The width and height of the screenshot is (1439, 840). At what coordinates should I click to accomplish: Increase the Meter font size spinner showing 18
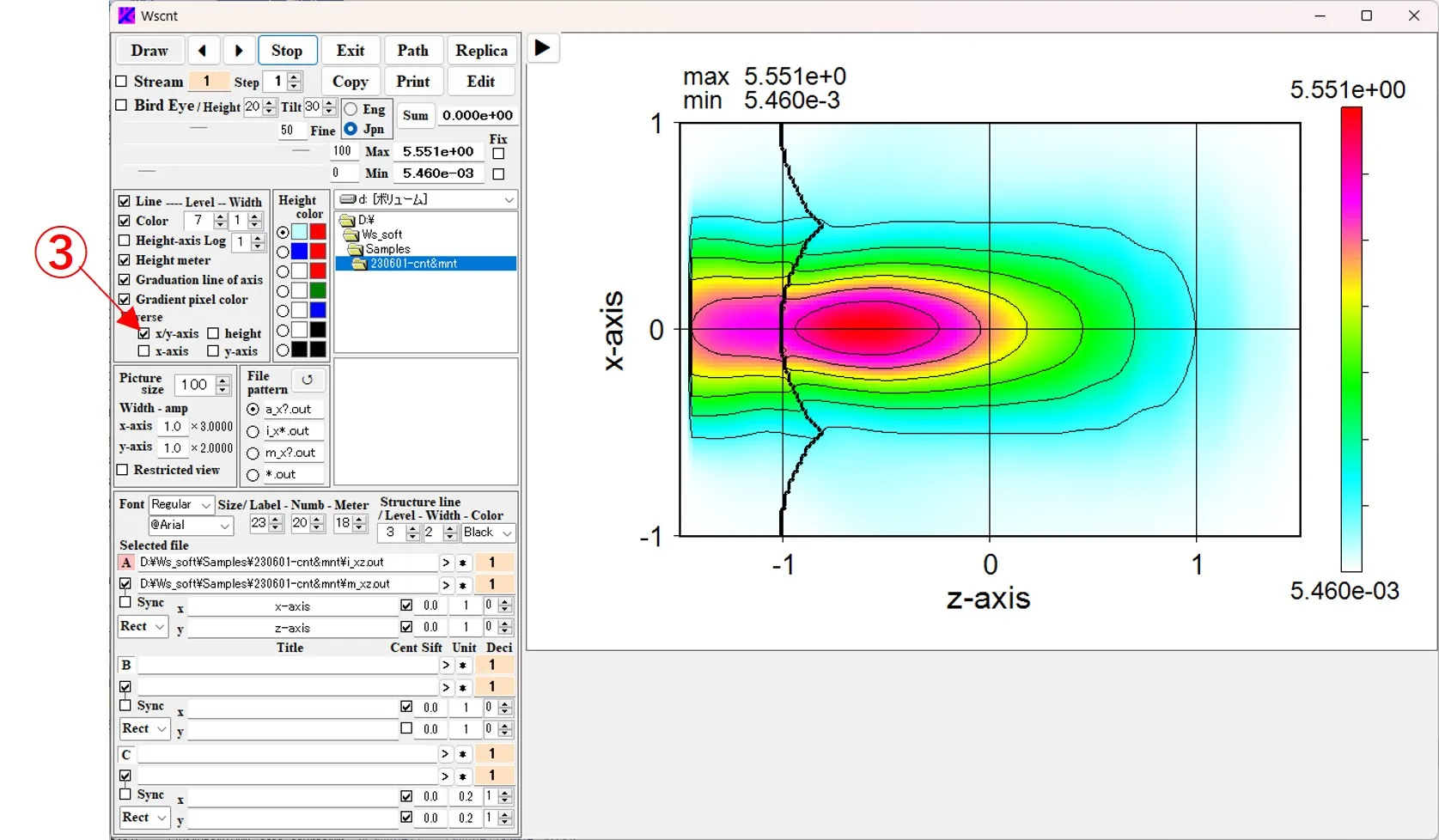(x=359, y=519)
